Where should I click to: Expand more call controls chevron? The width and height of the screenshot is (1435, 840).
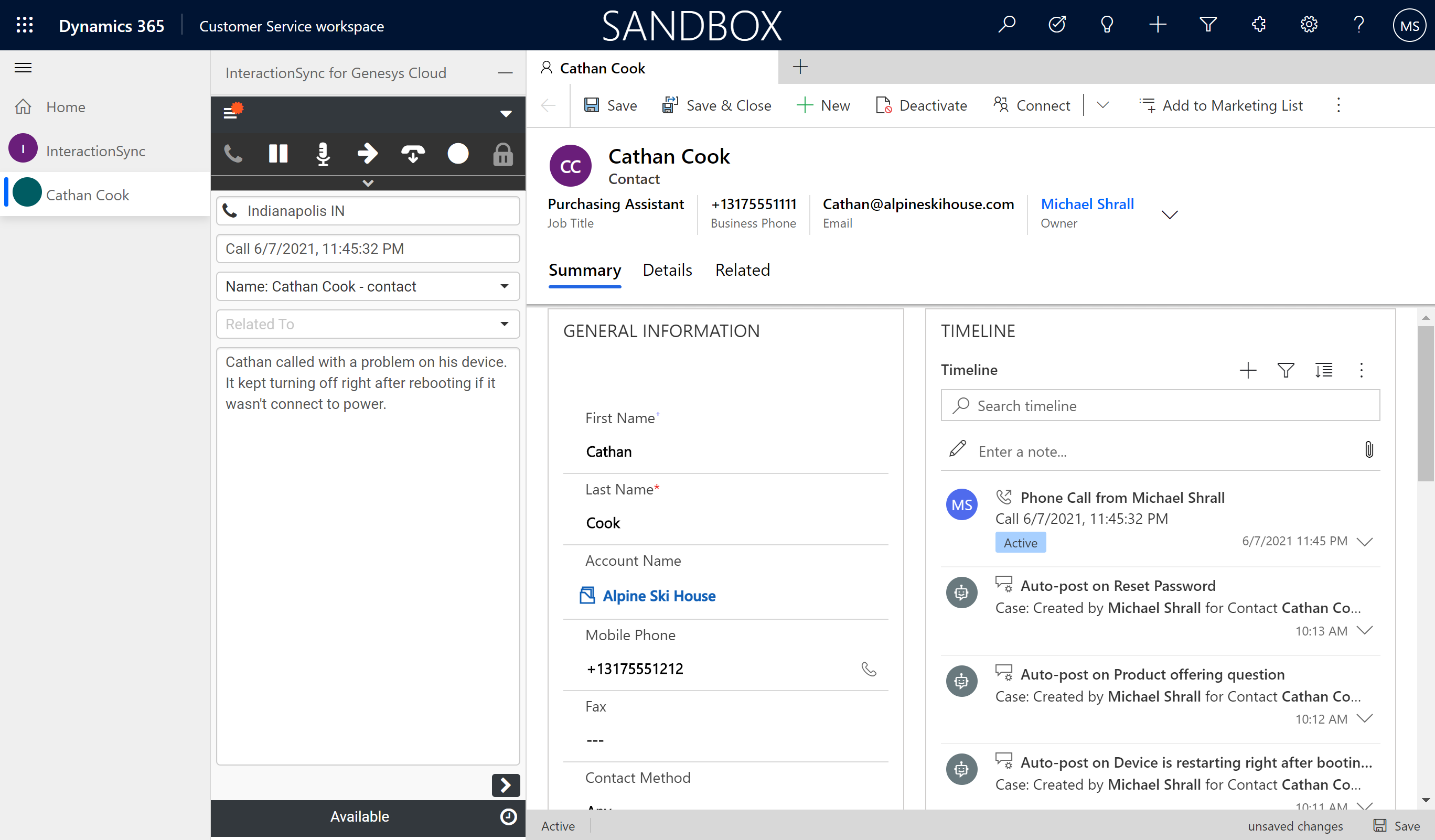(x=368, y=182)
